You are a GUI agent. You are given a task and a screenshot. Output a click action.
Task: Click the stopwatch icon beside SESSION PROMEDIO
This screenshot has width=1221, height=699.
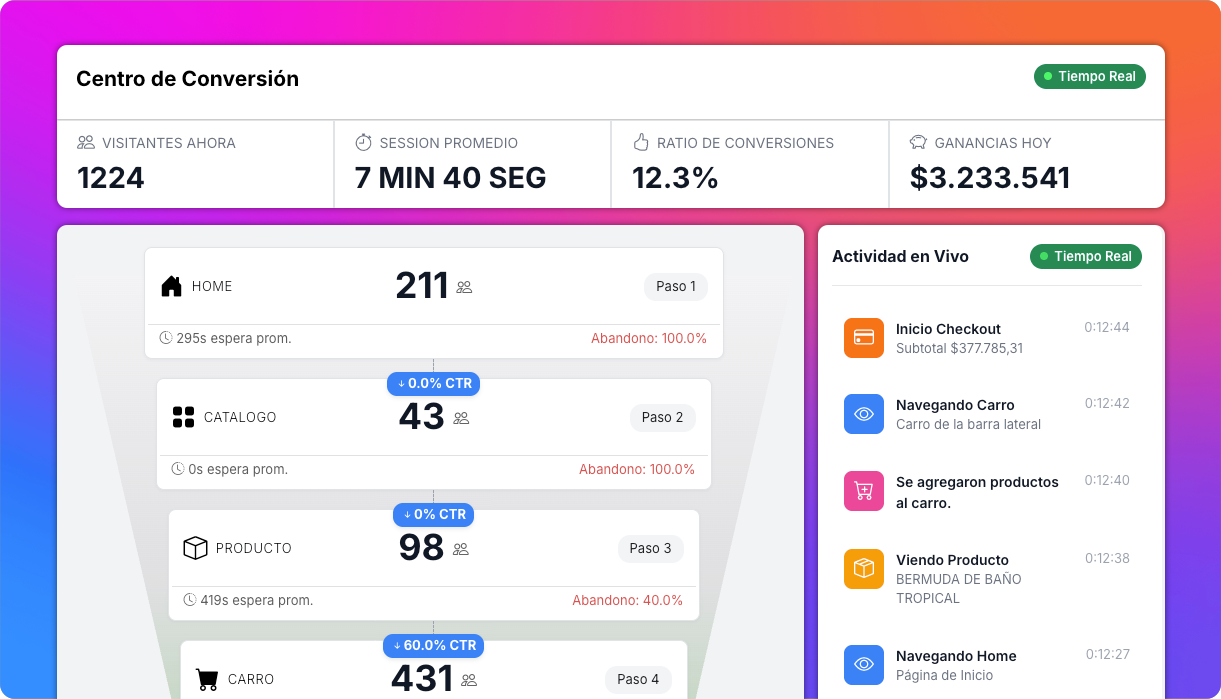(363, 143)
